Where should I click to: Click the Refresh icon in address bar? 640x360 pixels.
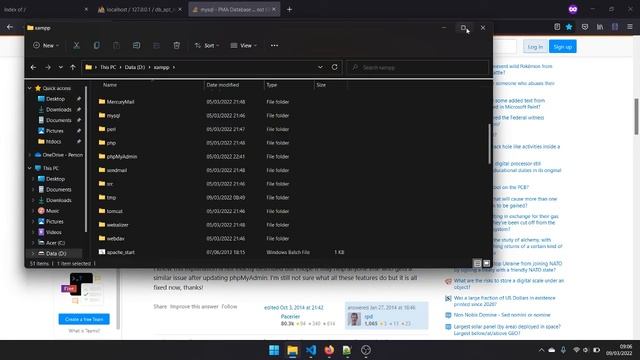(x=334, y=67)
